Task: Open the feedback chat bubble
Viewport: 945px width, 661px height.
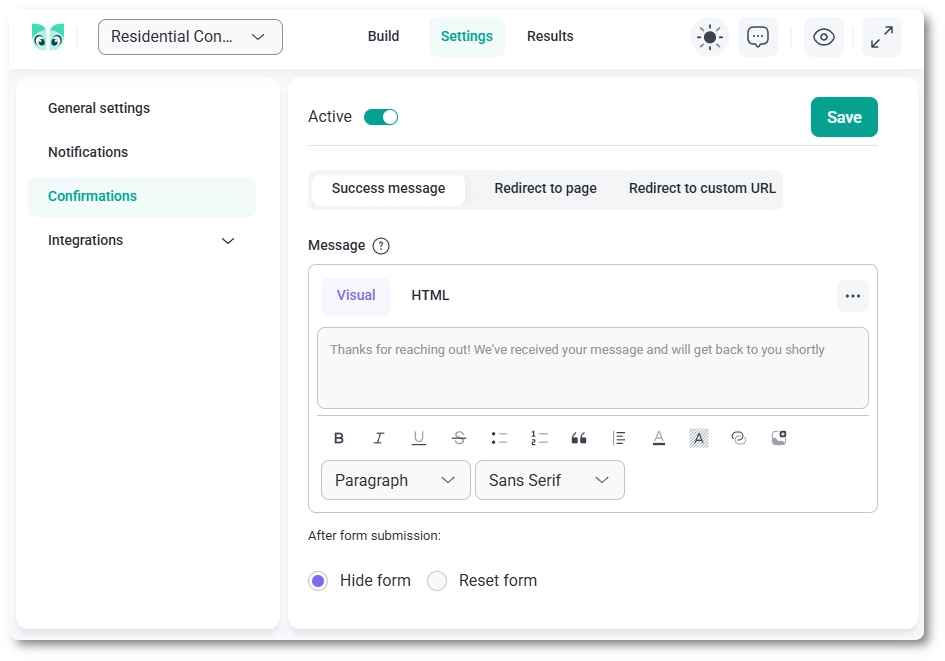Action: pyautogui.click(x=757, y=36)
